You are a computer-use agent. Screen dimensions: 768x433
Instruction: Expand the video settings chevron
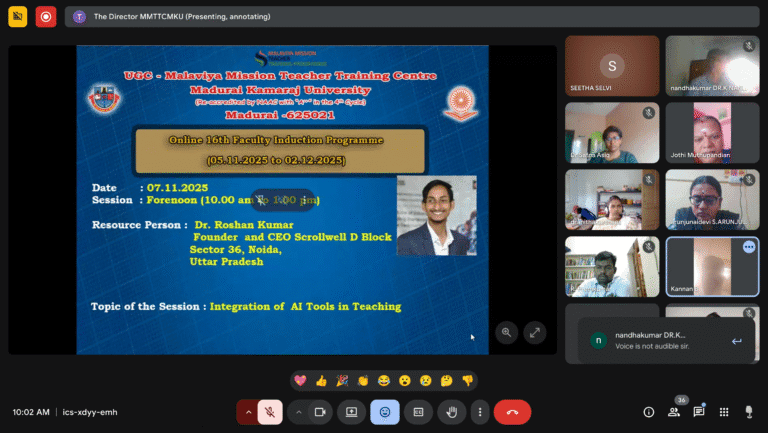point(298,411)
